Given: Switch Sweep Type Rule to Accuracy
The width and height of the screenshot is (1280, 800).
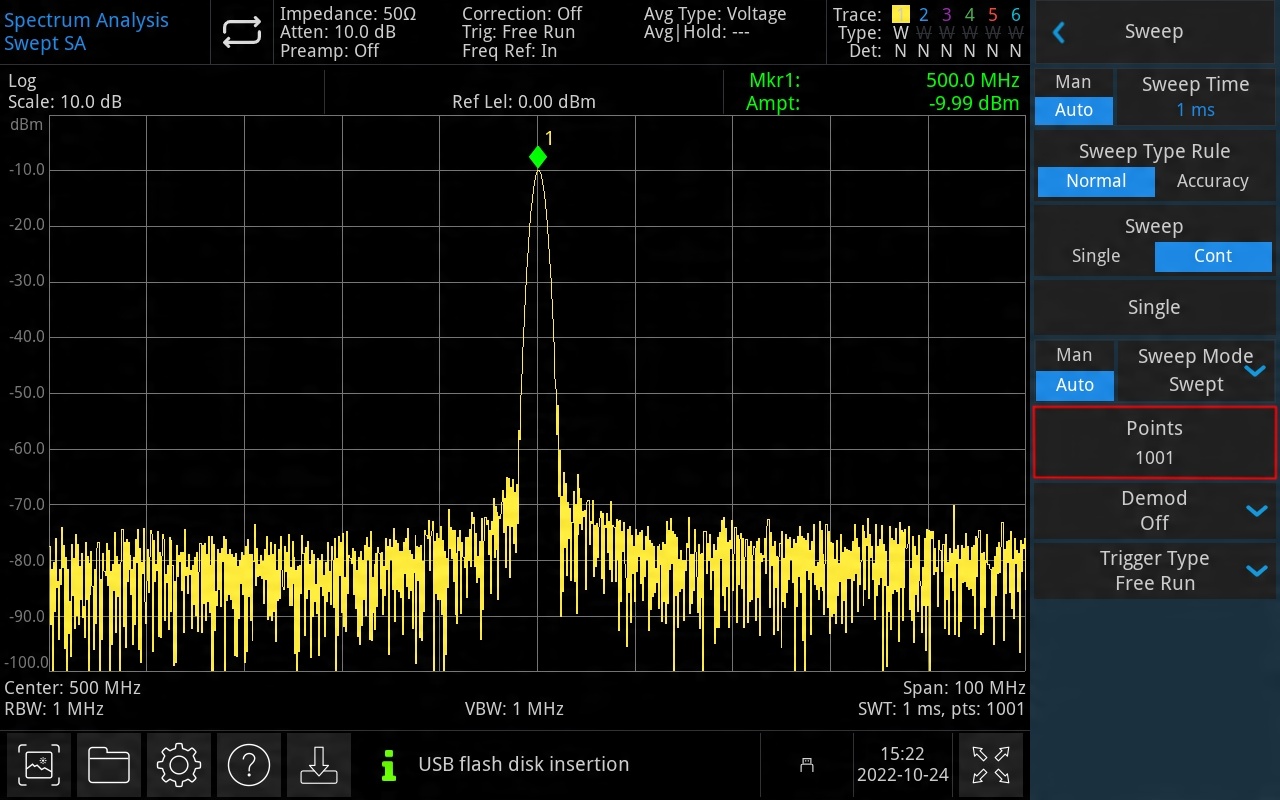Looking at the screenshot, I should pos(1212,181).
